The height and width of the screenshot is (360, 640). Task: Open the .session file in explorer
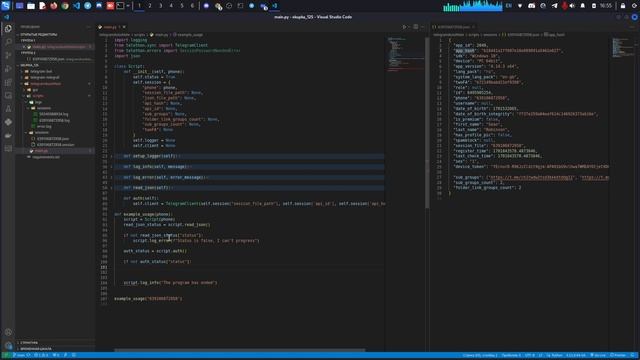[x=56, y=145]
